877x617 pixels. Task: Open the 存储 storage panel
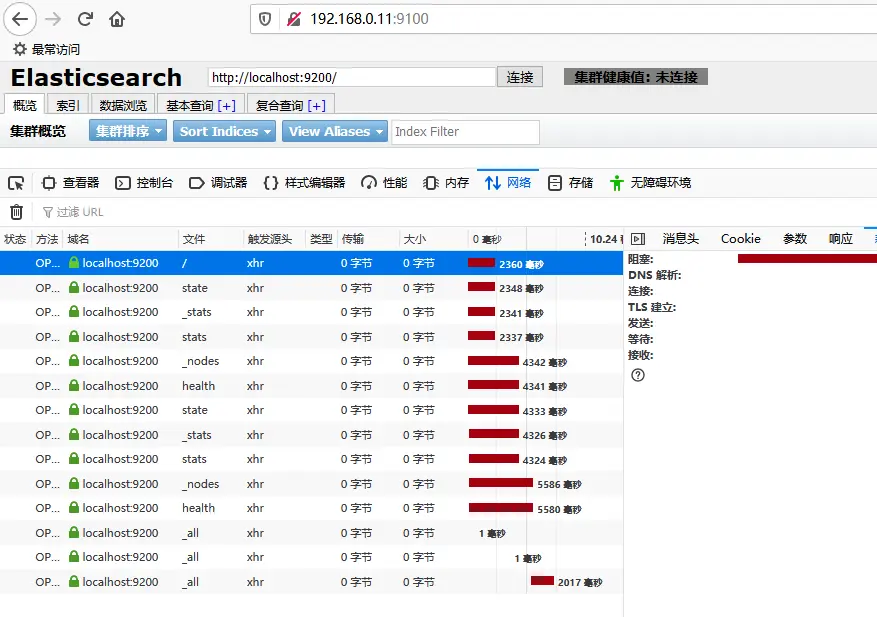coord(570,183)
